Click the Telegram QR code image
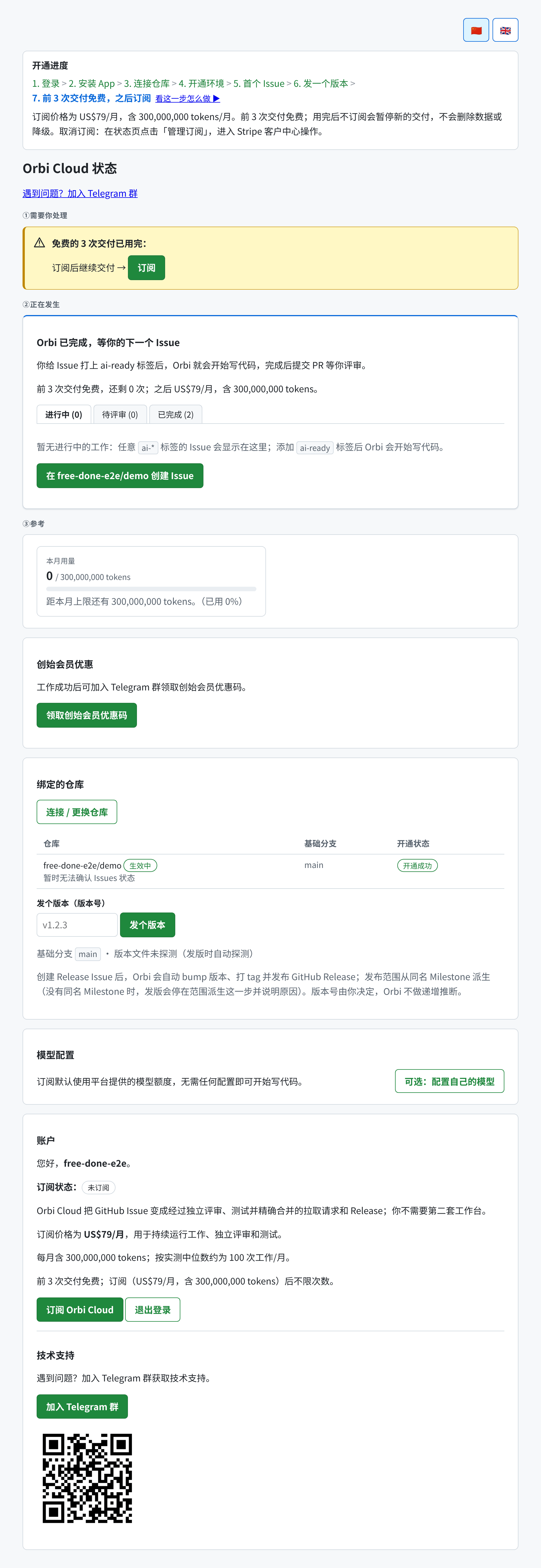541x1568 pixels. pos(87,1478)
